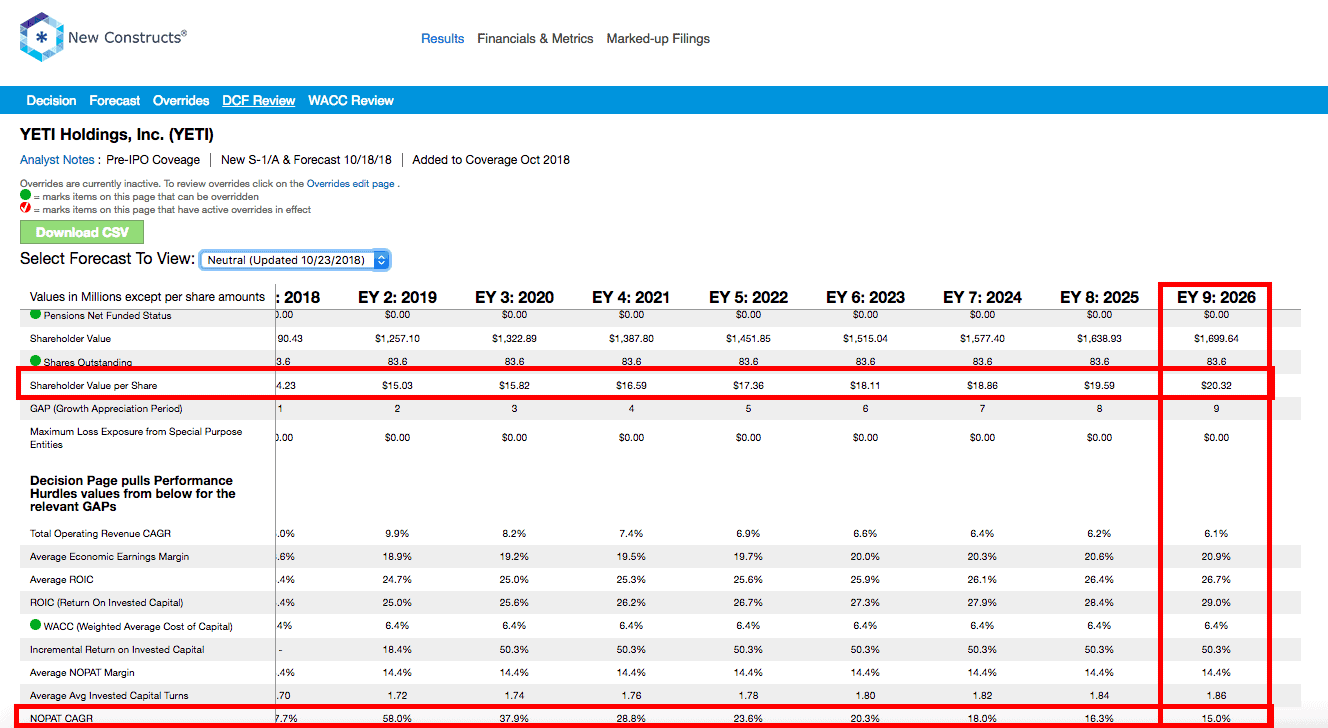Open the WACC Review page
Screen dimensions: 1328x728
(x=351, y=101)
